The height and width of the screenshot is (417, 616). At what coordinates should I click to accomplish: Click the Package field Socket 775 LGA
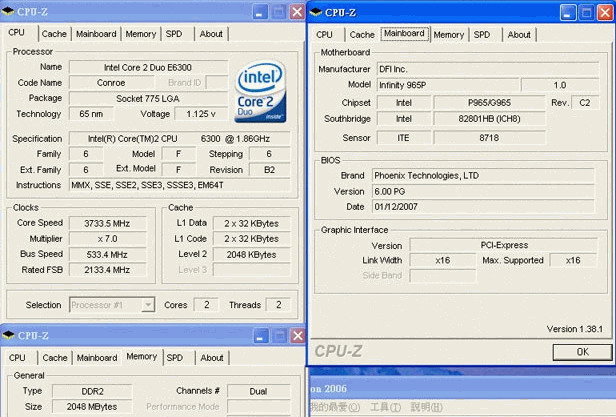point(148,98)
